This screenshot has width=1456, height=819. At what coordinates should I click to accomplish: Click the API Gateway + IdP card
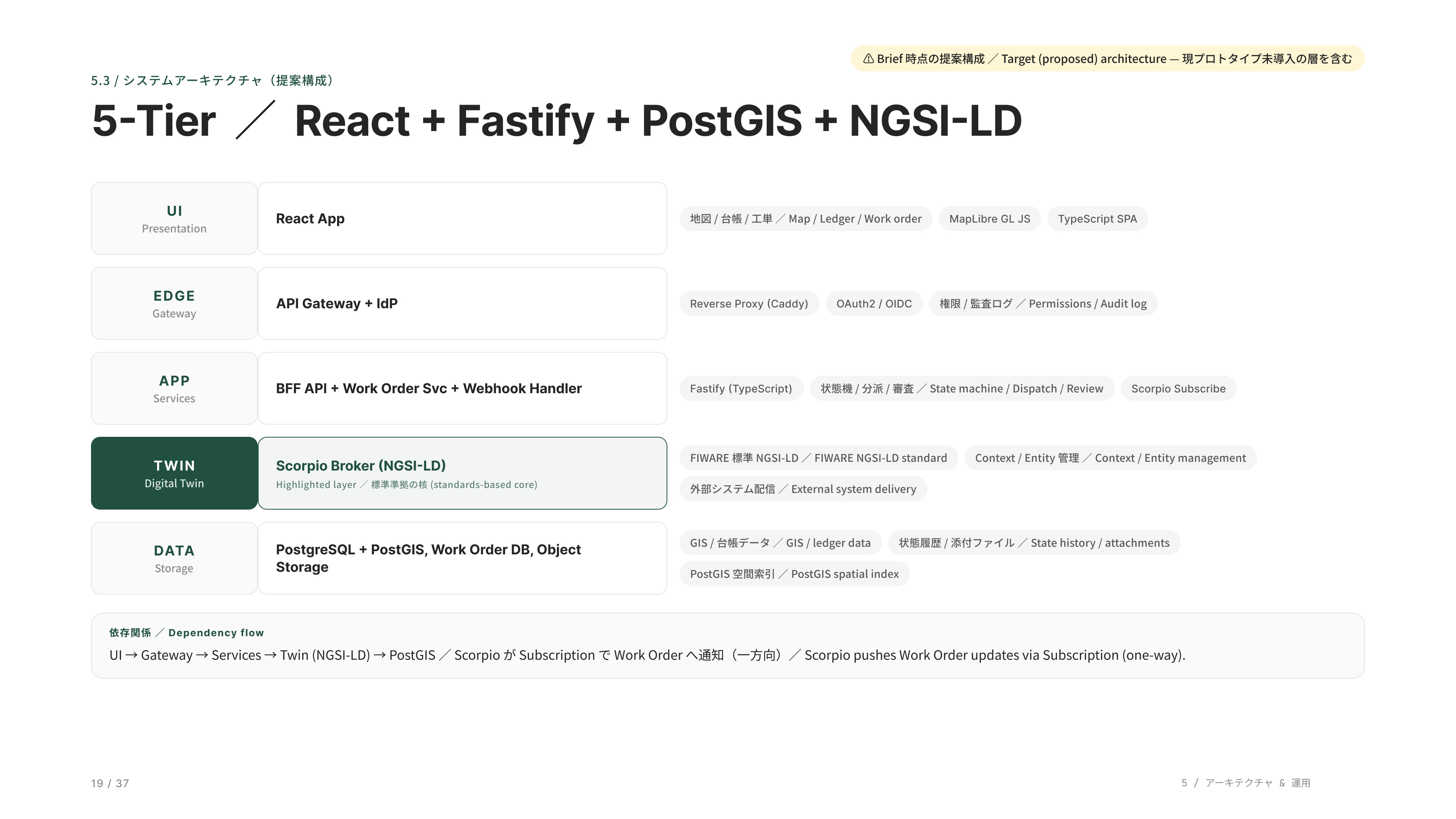(462, 303)
